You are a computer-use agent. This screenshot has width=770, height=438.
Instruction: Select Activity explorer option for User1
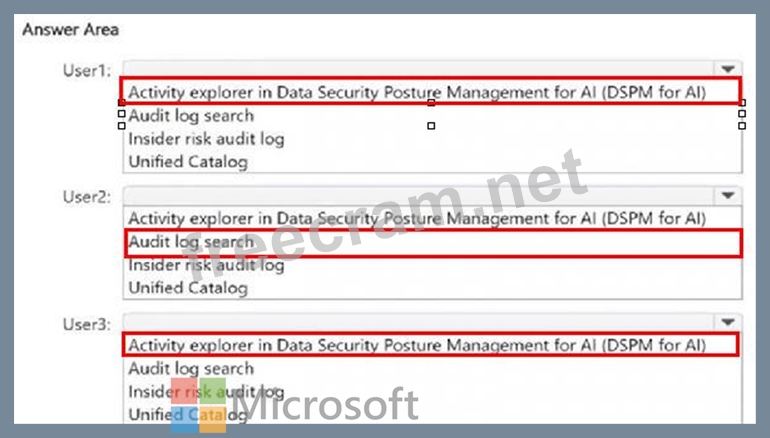coord(417,92)
